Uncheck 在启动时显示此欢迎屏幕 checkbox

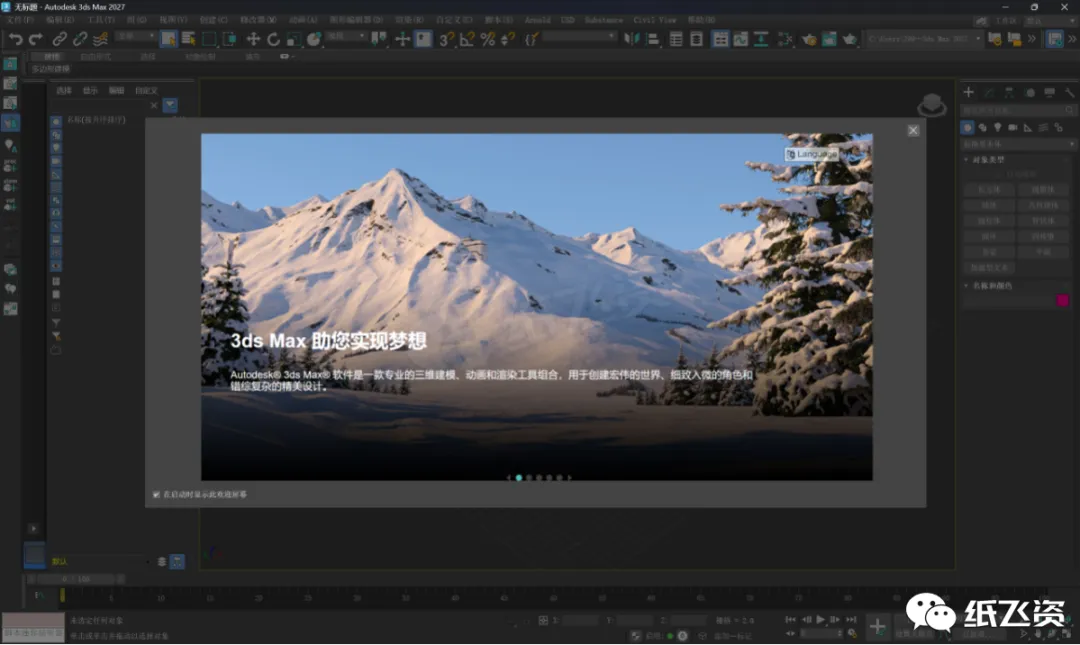[156, 495]
